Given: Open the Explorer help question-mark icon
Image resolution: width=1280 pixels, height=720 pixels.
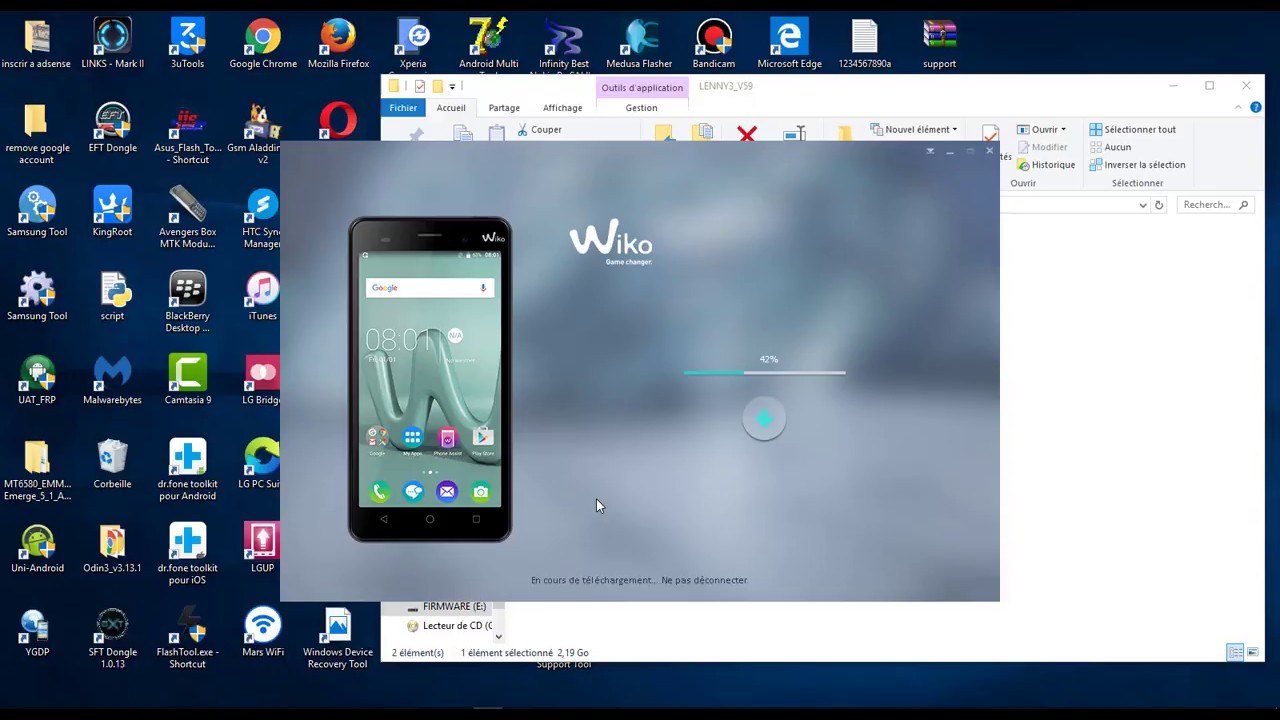Looking at the screenshot, I should (x=1256, y=107).
